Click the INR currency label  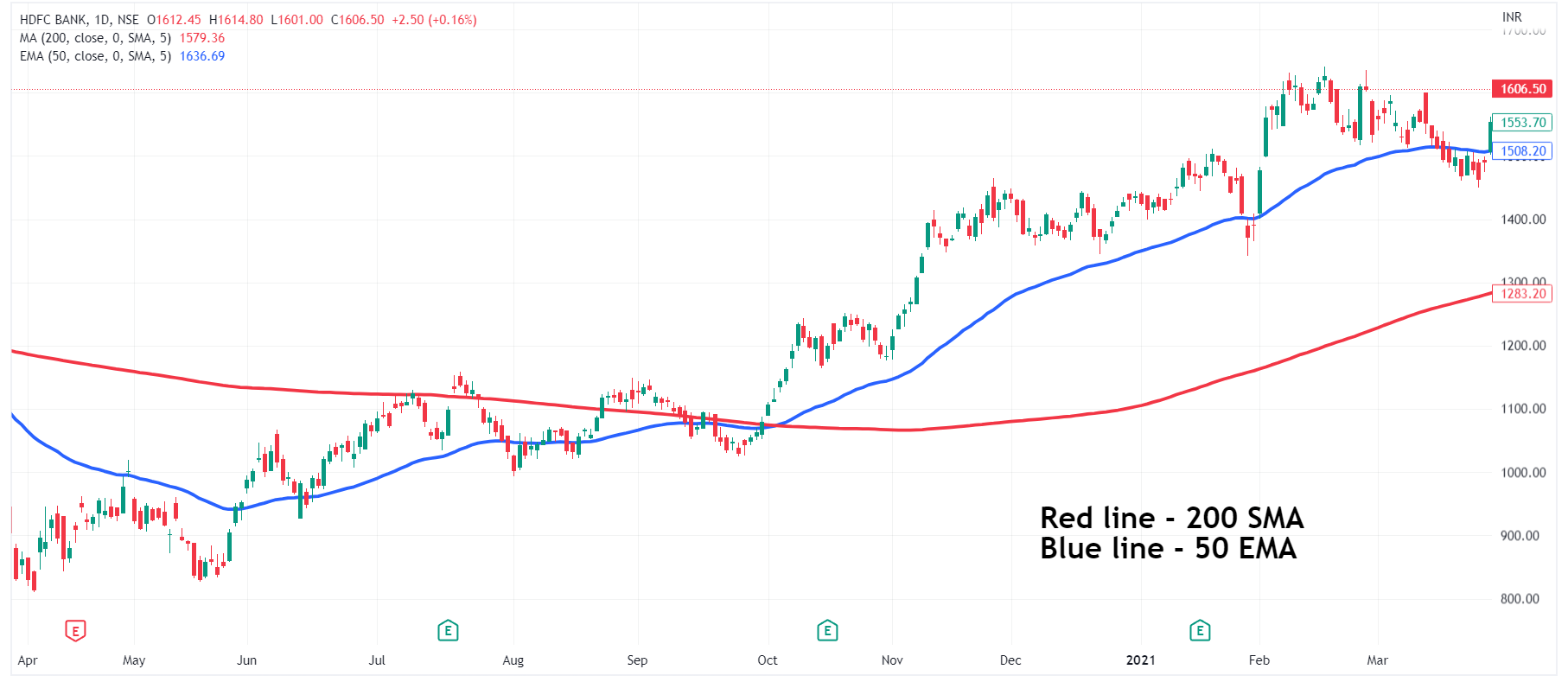click(1512, 17)
